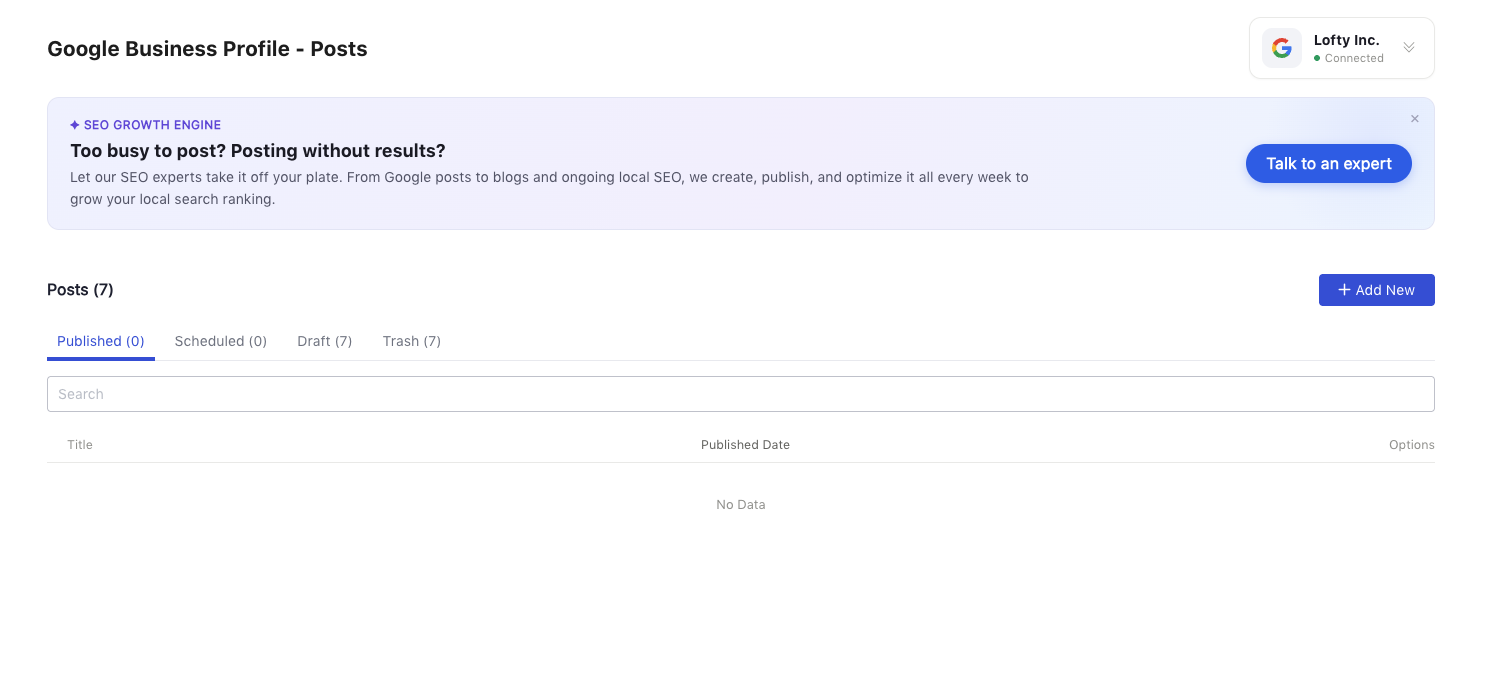Click the Add New post button
The height and width of the screenshot is (700, 1508).
[1377, 290]
